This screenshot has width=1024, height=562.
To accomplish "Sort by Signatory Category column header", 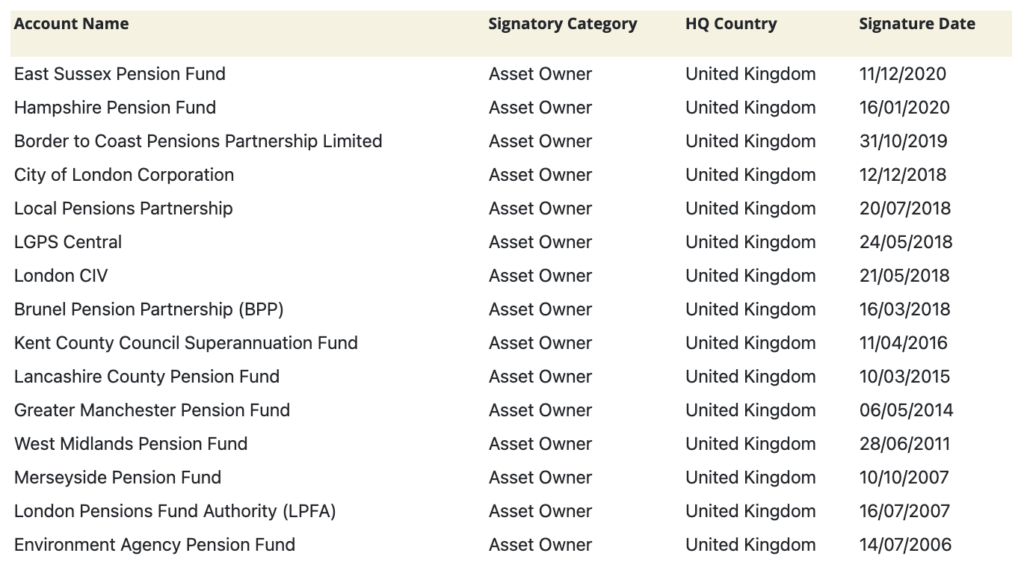I will 562,24.
